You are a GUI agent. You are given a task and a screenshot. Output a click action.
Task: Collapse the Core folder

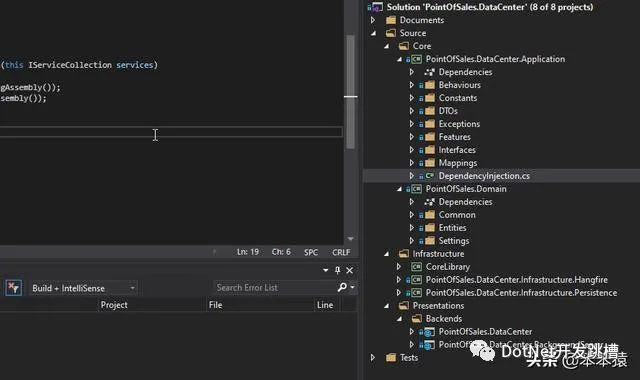tap(386, 46)
